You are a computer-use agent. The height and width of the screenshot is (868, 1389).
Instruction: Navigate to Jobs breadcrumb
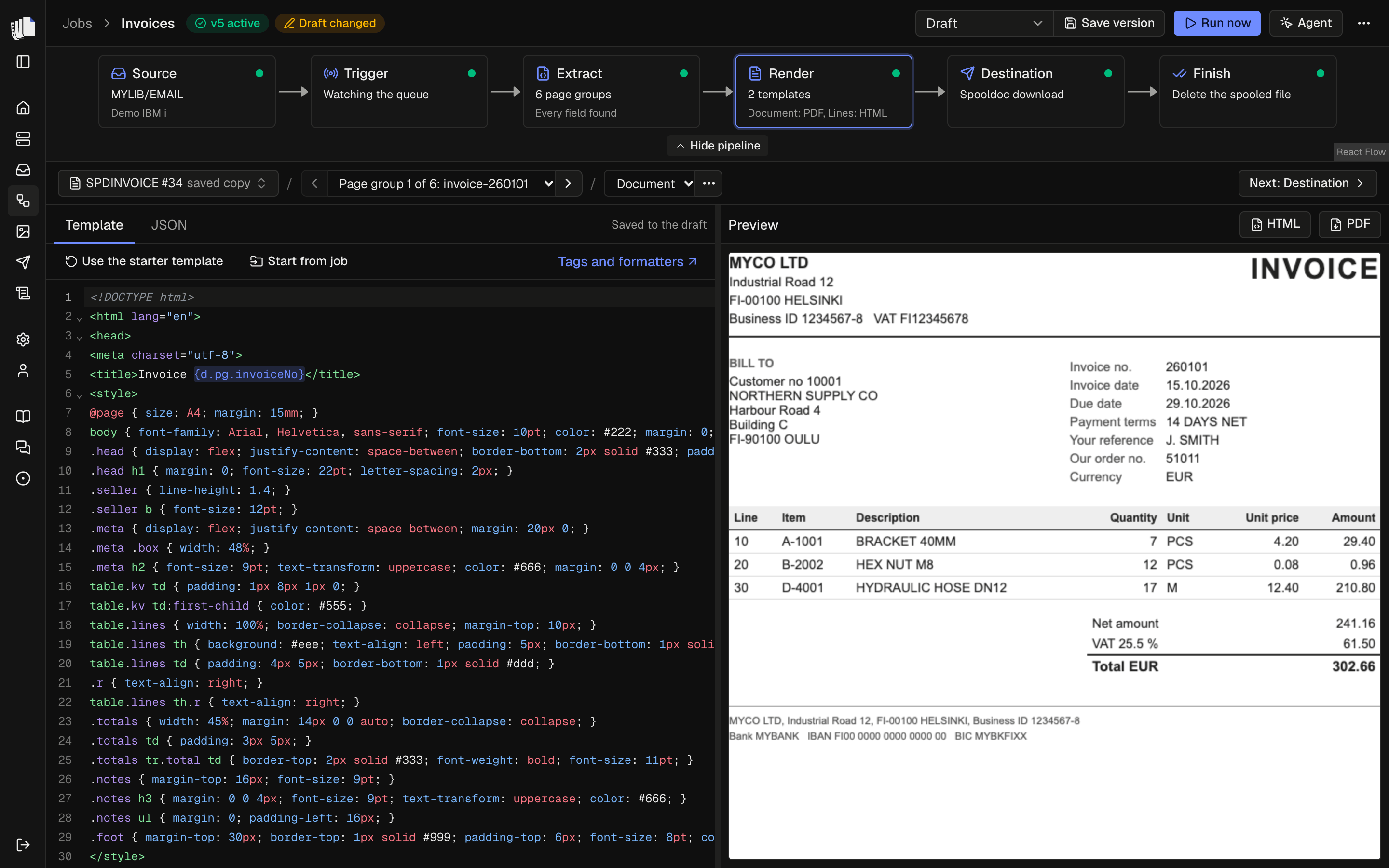tap(77, 23)
